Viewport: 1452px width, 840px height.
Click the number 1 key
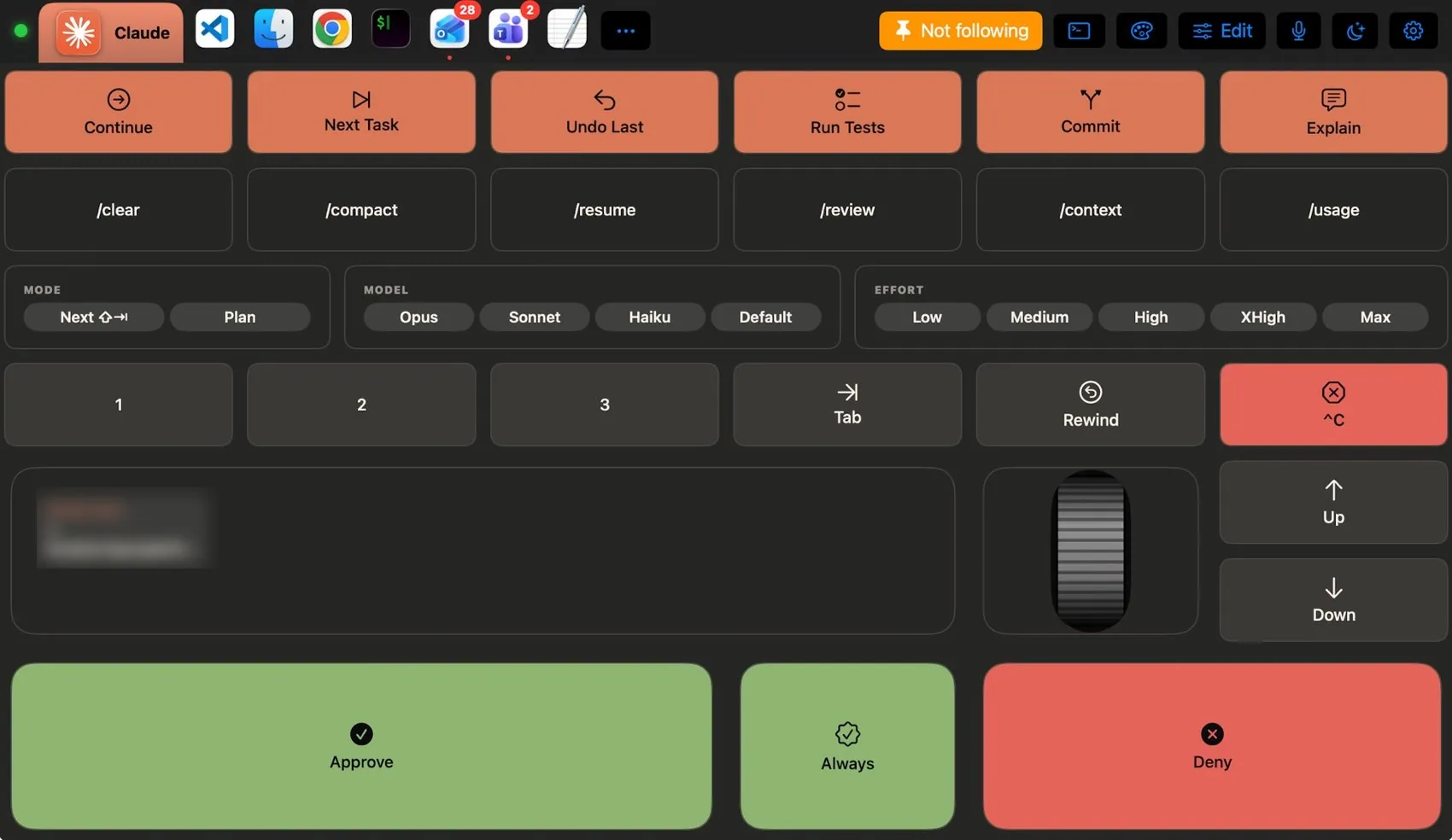119,405
